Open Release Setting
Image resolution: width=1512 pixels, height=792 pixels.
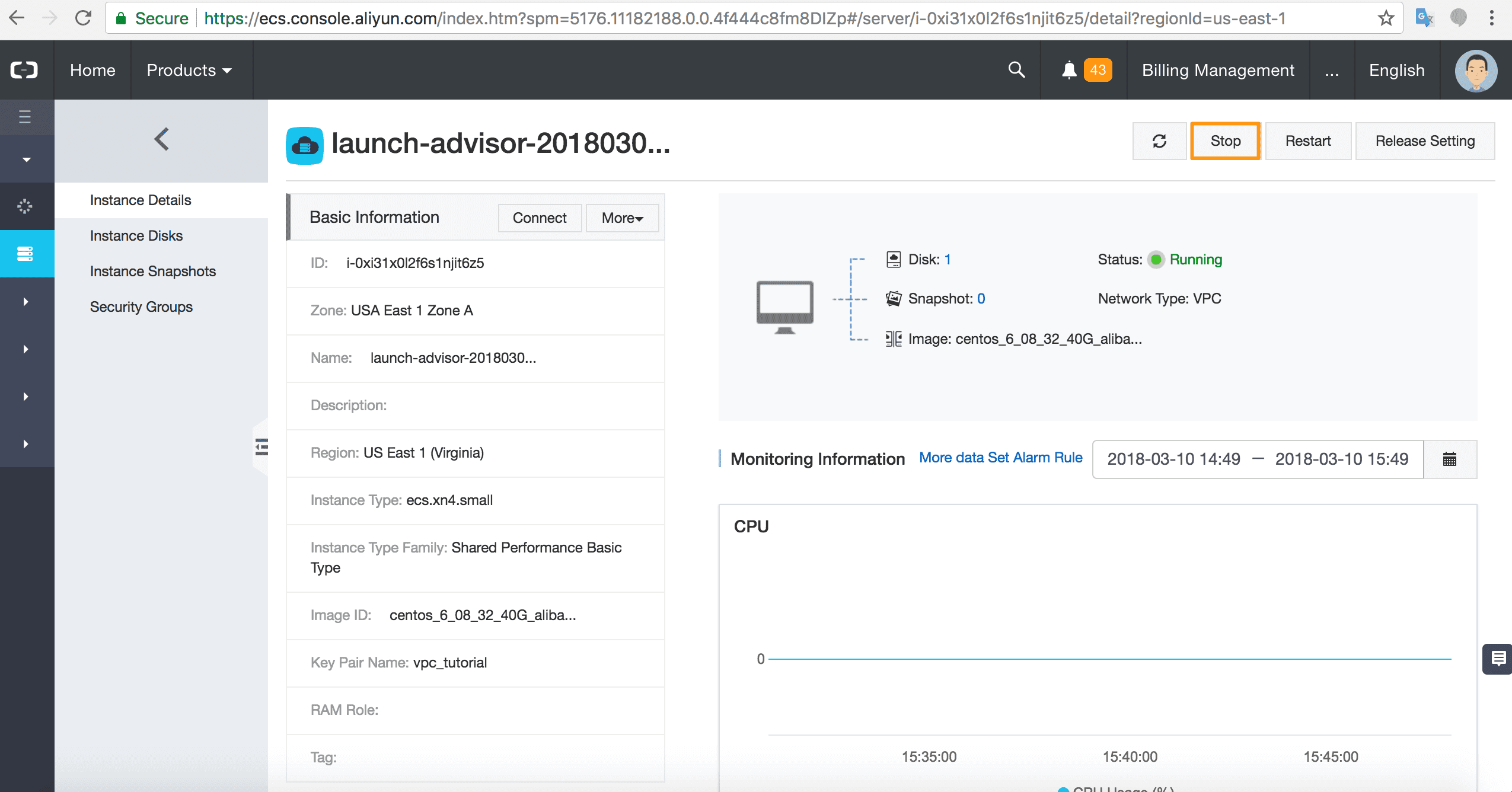[1425, 141]
